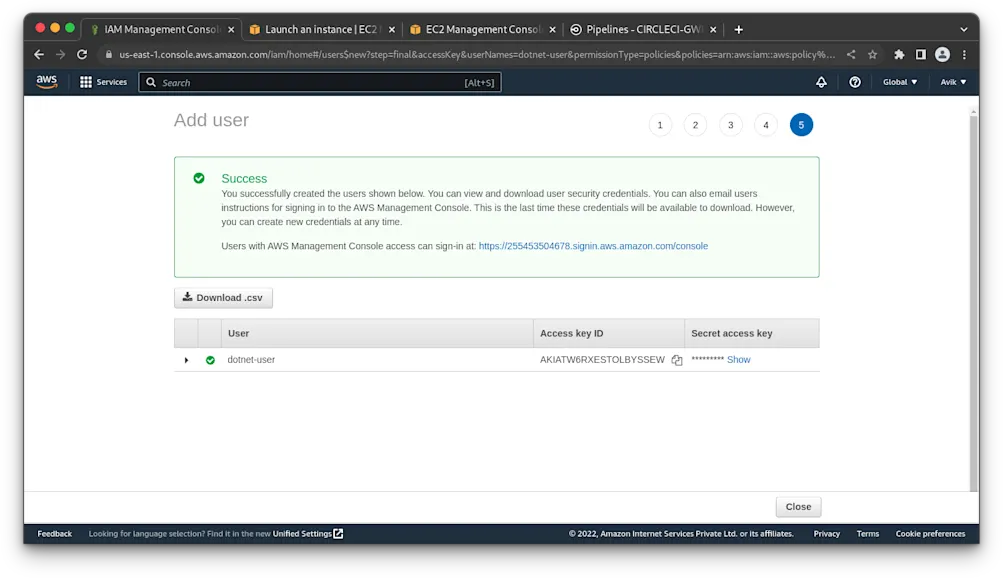Switch to the Pipelines CIRCLECI tab
The height and width of the screenshot is (578, 1003).
pos(640,29)
